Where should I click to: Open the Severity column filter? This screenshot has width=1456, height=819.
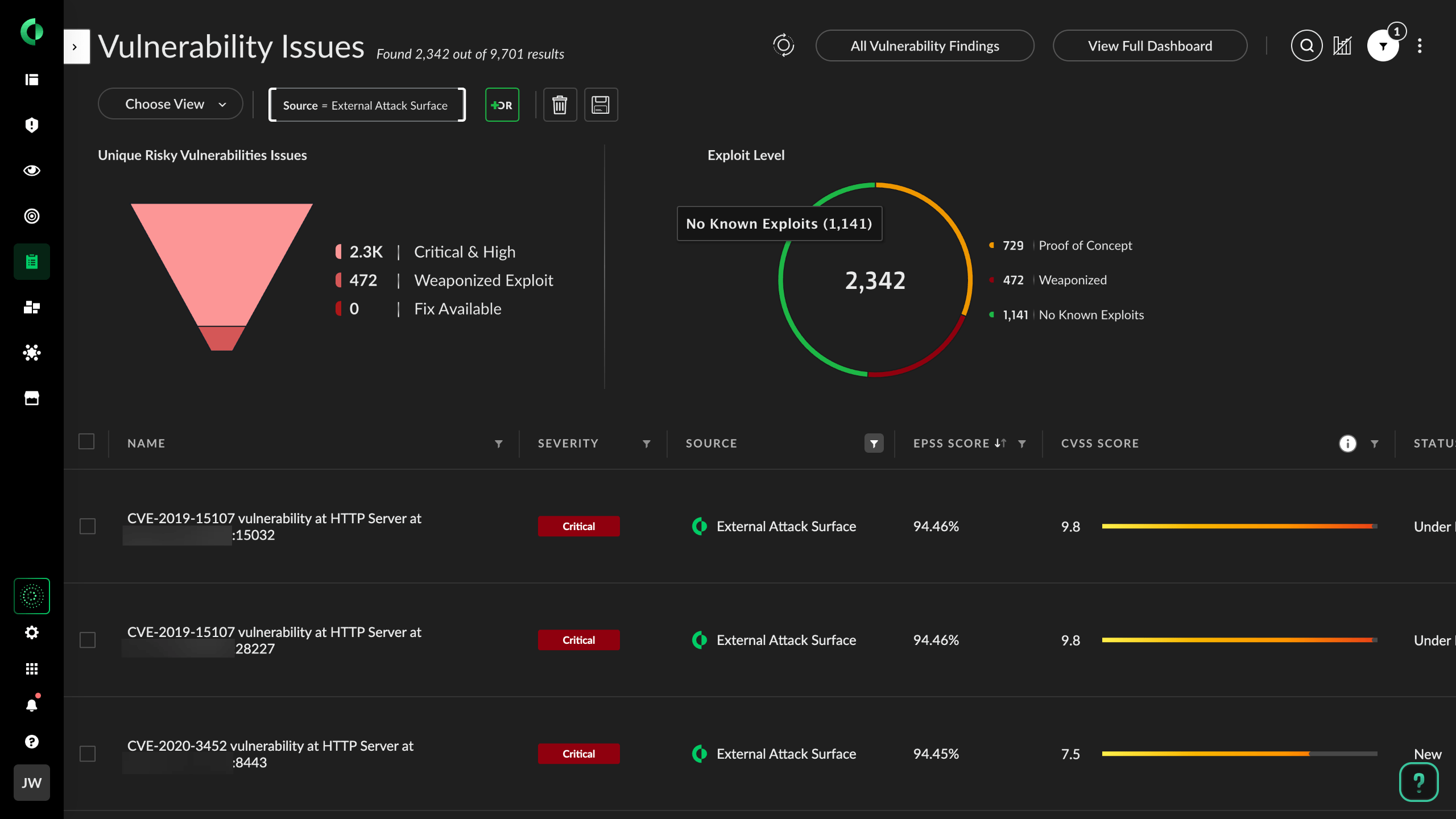647,444
